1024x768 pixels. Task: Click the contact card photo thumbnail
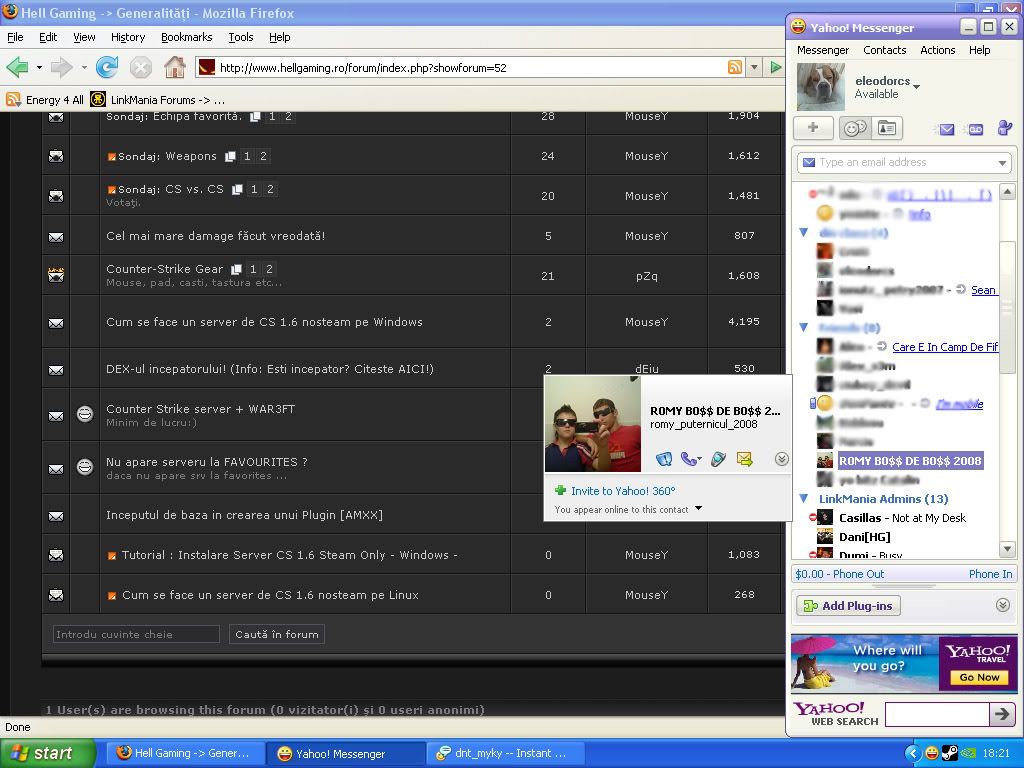click(593, 424)
